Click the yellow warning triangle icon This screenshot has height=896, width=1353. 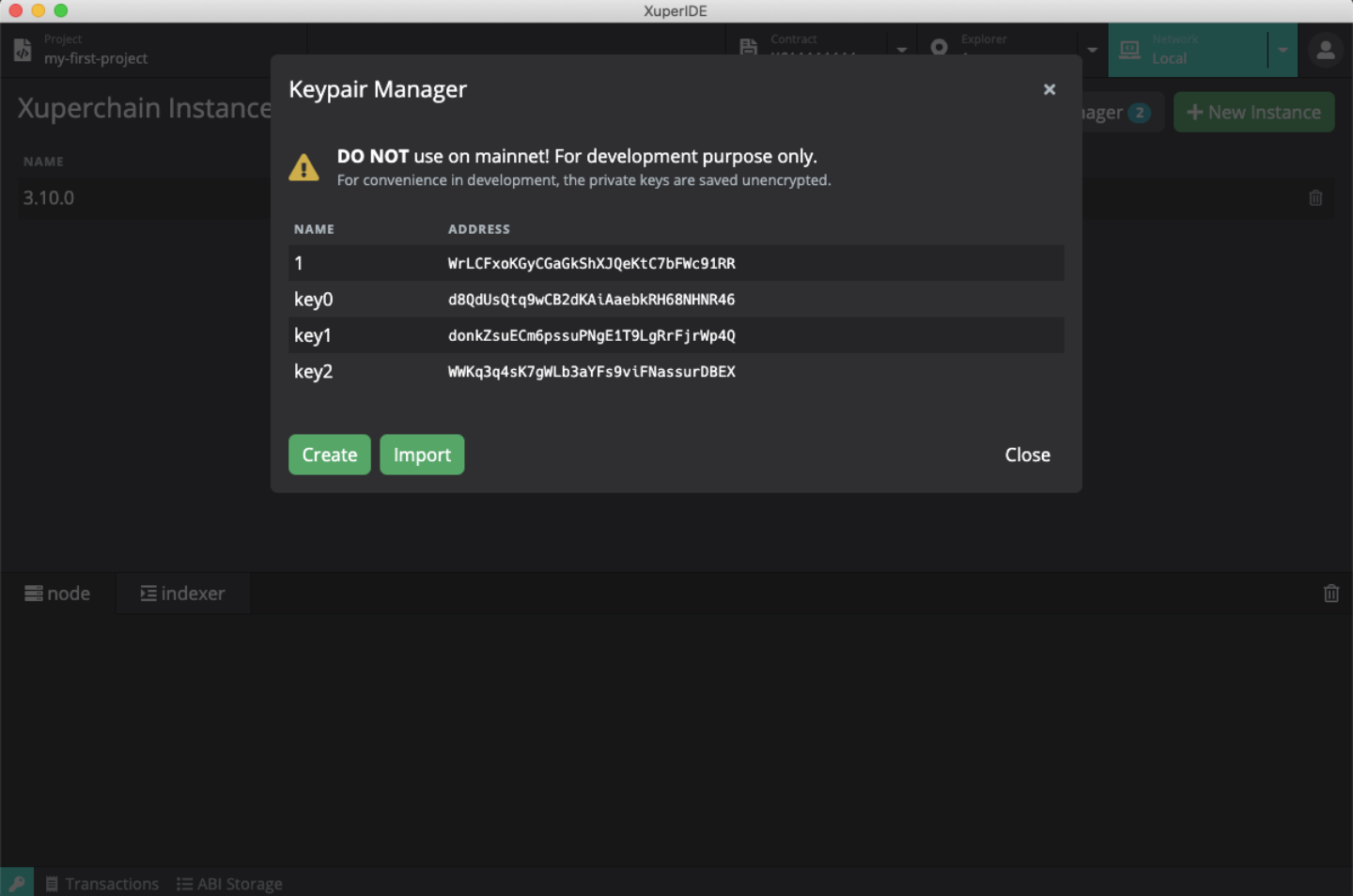(303, 167)
